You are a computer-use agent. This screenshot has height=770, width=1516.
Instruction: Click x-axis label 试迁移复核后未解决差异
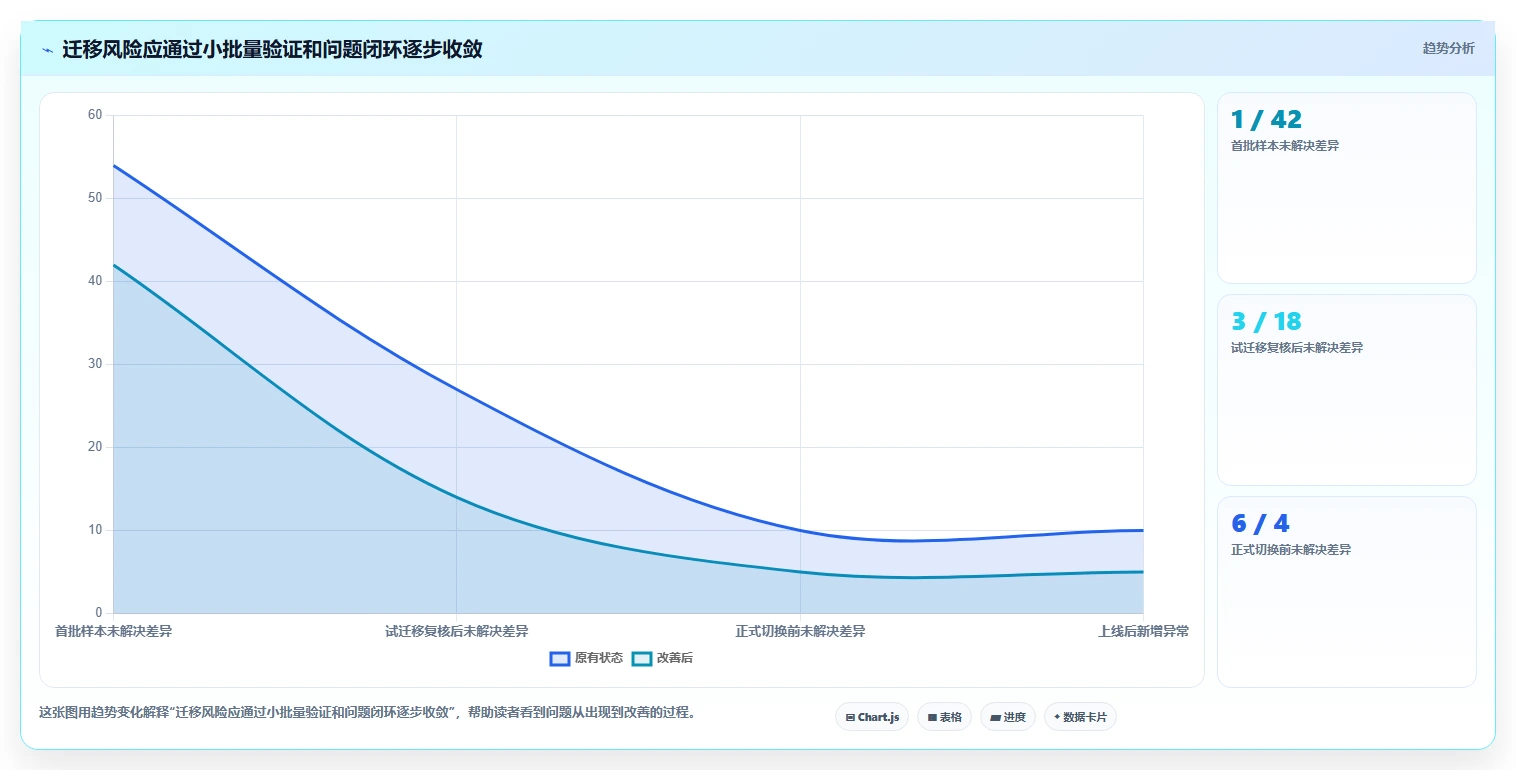click(456, 631)
